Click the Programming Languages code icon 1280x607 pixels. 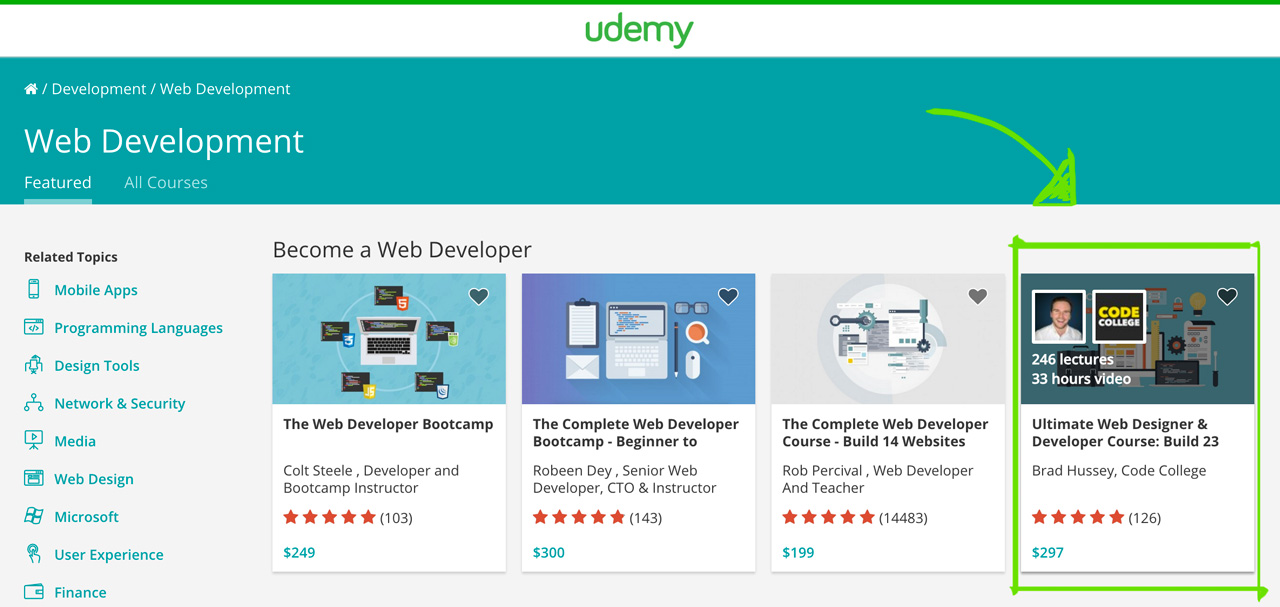34,327
